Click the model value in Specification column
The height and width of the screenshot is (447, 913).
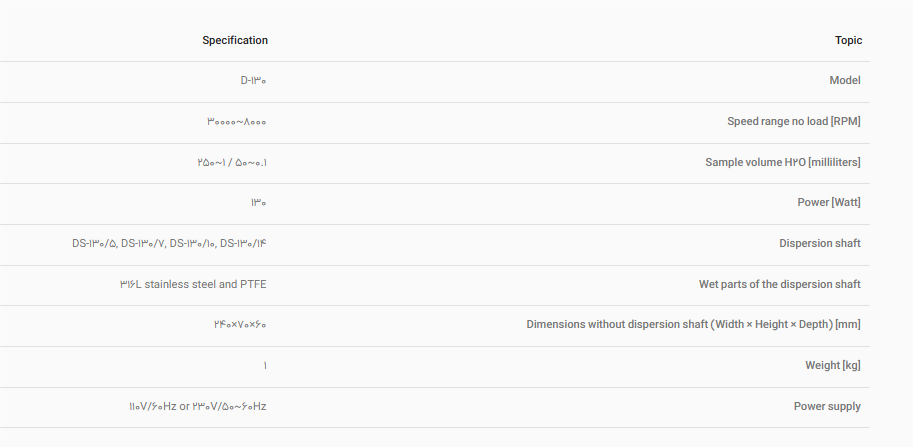click(254, 81)
